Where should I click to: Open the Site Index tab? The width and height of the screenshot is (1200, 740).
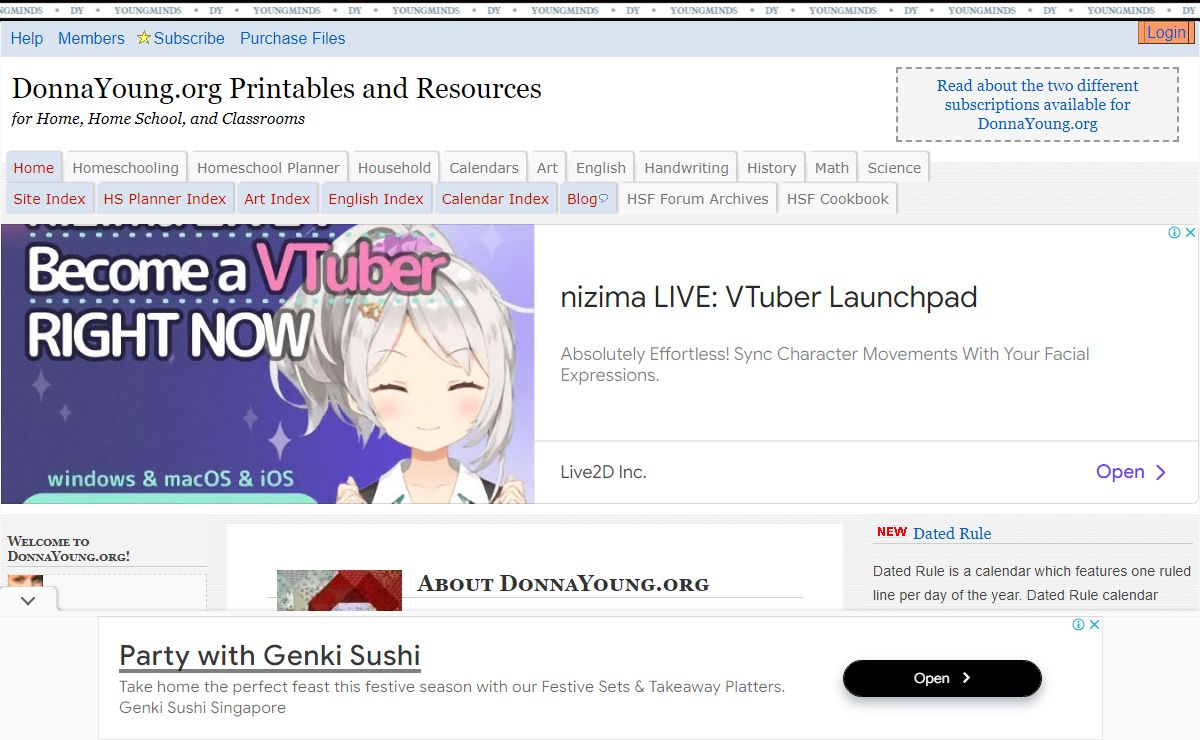pos(50,199)
